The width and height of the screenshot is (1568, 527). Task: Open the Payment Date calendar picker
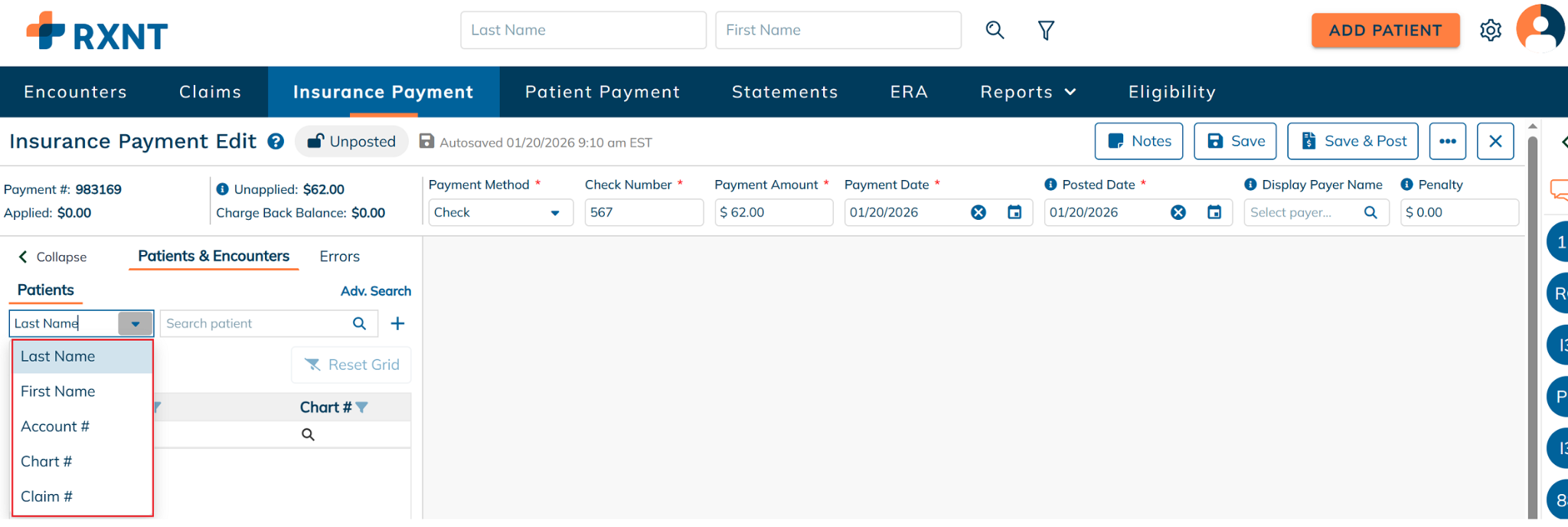[x=1014, y=212]
